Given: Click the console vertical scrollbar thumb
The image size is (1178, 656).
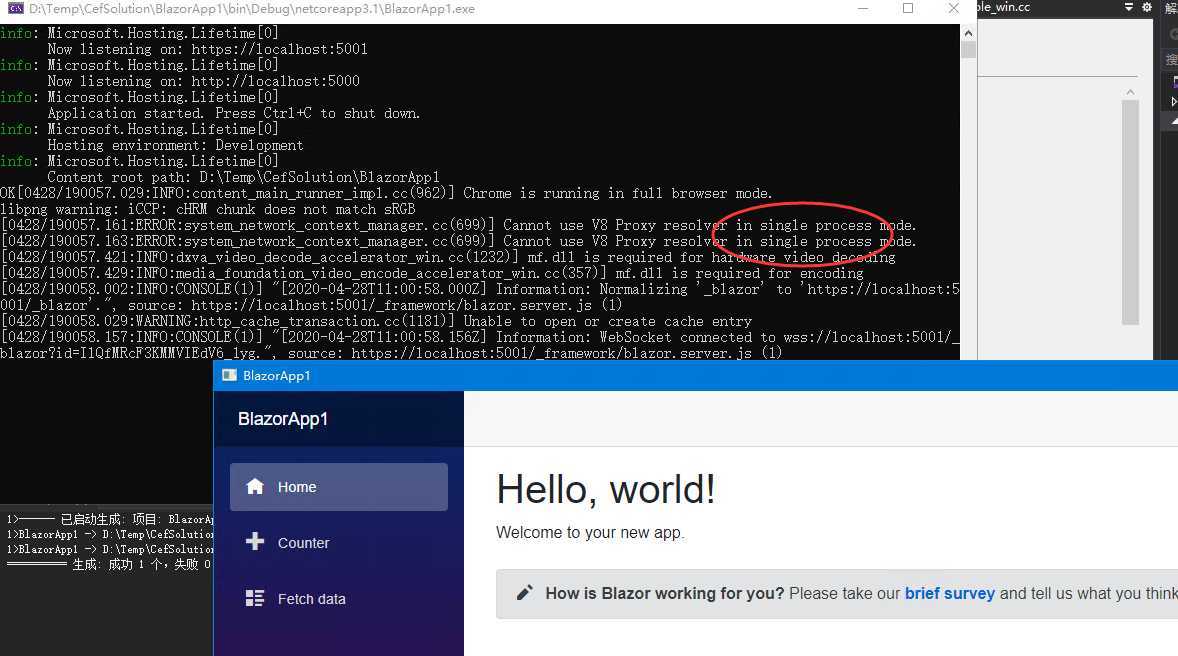Looking at the screenshot, I should [968, 50].
